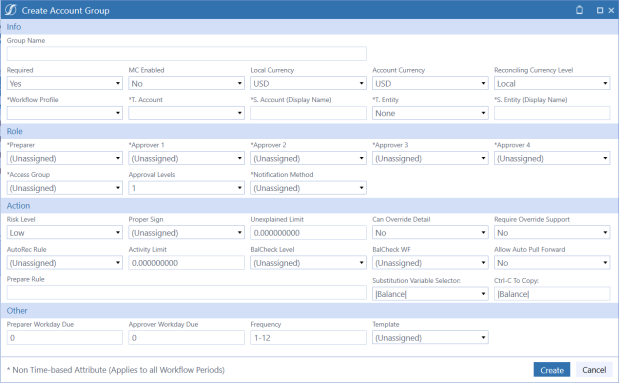Viewport: 619px width, 383px height.
Task: Expand the Template dropdown
Action: tap(430, 338)
